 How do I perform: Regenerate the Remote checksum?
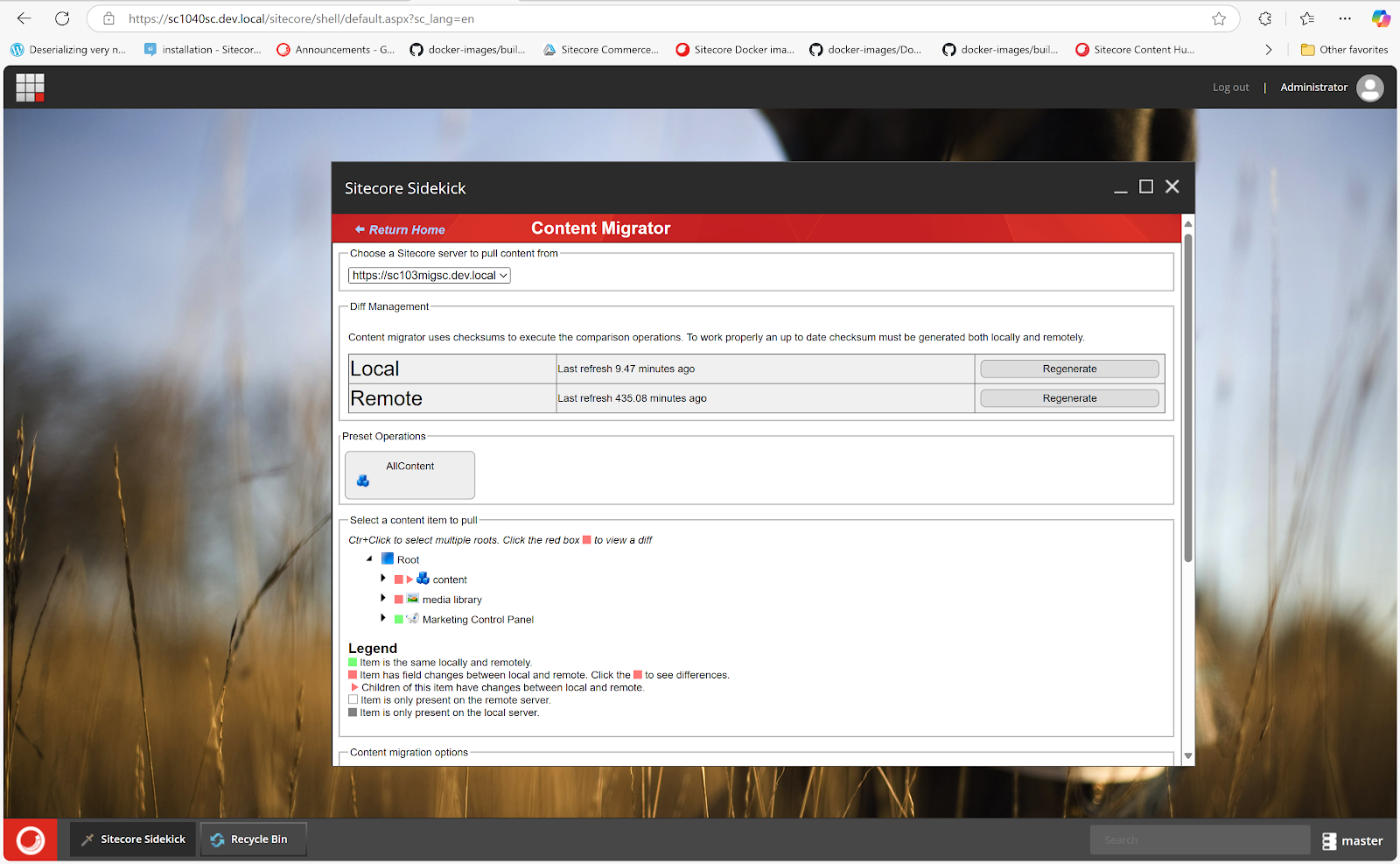(x=1069, y=398)
